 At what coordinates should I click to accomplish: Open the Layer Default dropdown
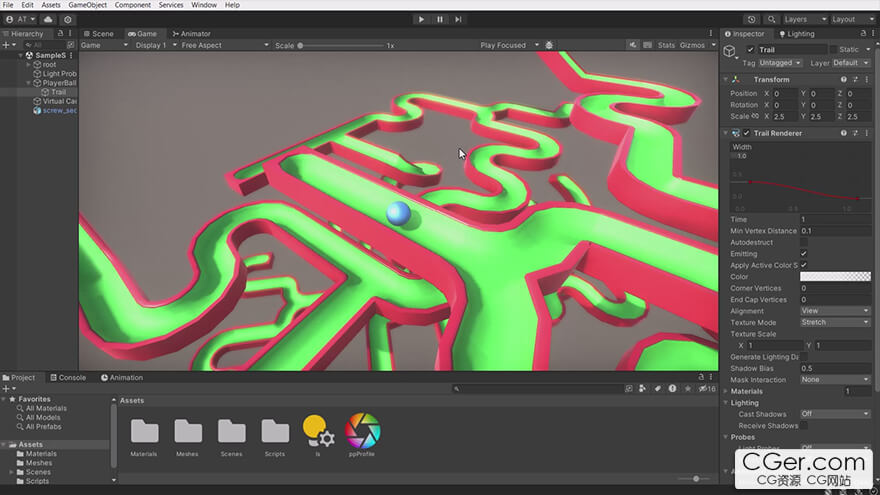851,63
